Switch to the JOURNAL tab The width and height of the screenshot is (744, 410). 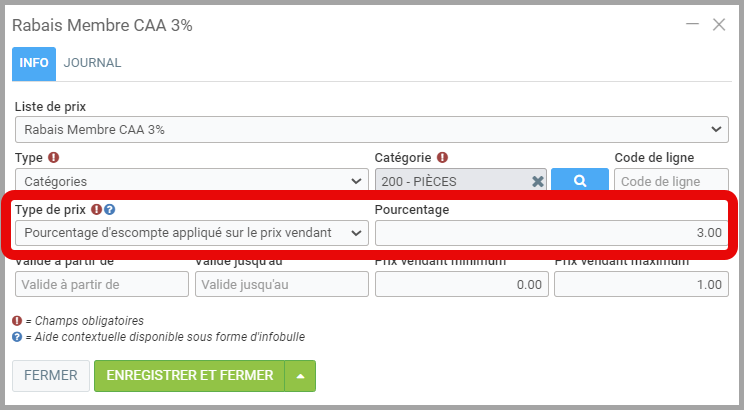point(92,63)
